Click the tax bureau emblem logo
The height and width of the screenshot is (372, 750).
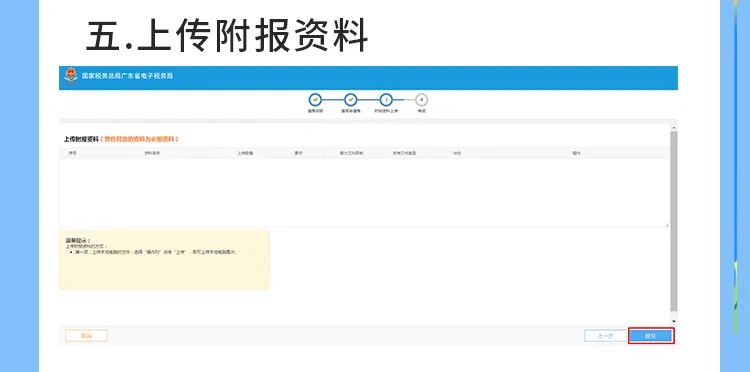click(71, 77)
